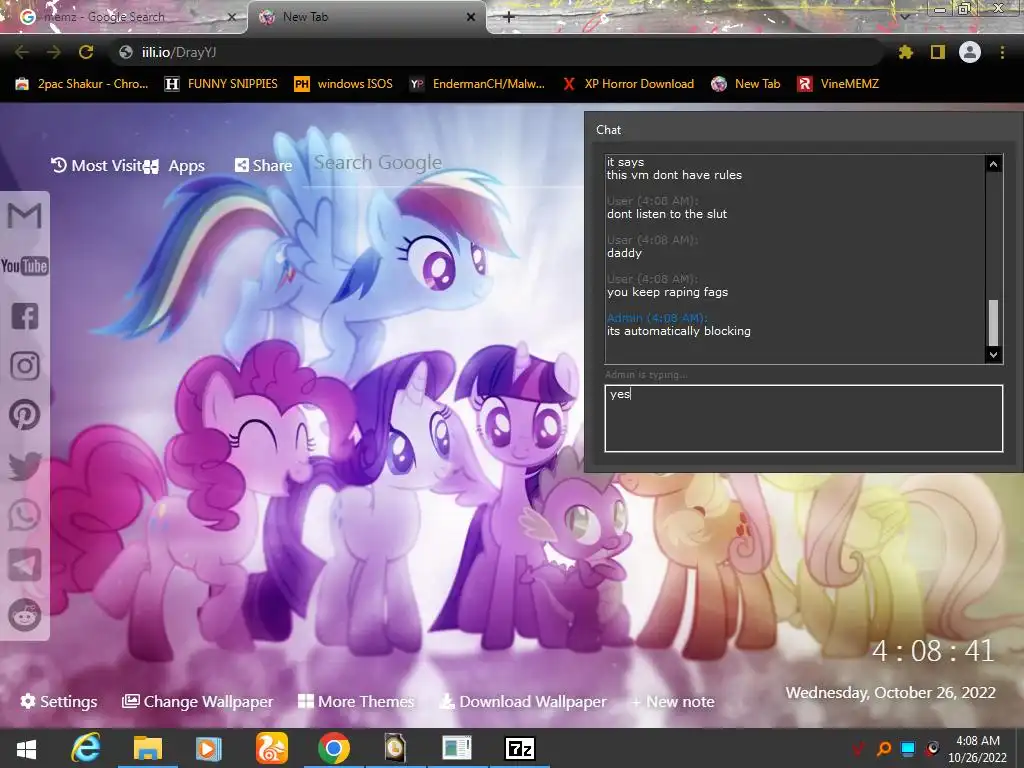
Task: Open the windows ISOS bookmark
Action: (x=344, y=84)
